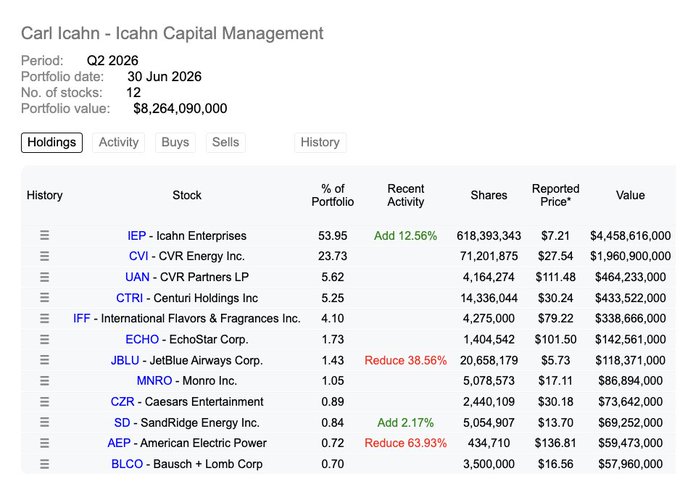Click share count 3,500,000
Image resolution: width=680 pixels, height=484 pixels.
tap(489, 464)
